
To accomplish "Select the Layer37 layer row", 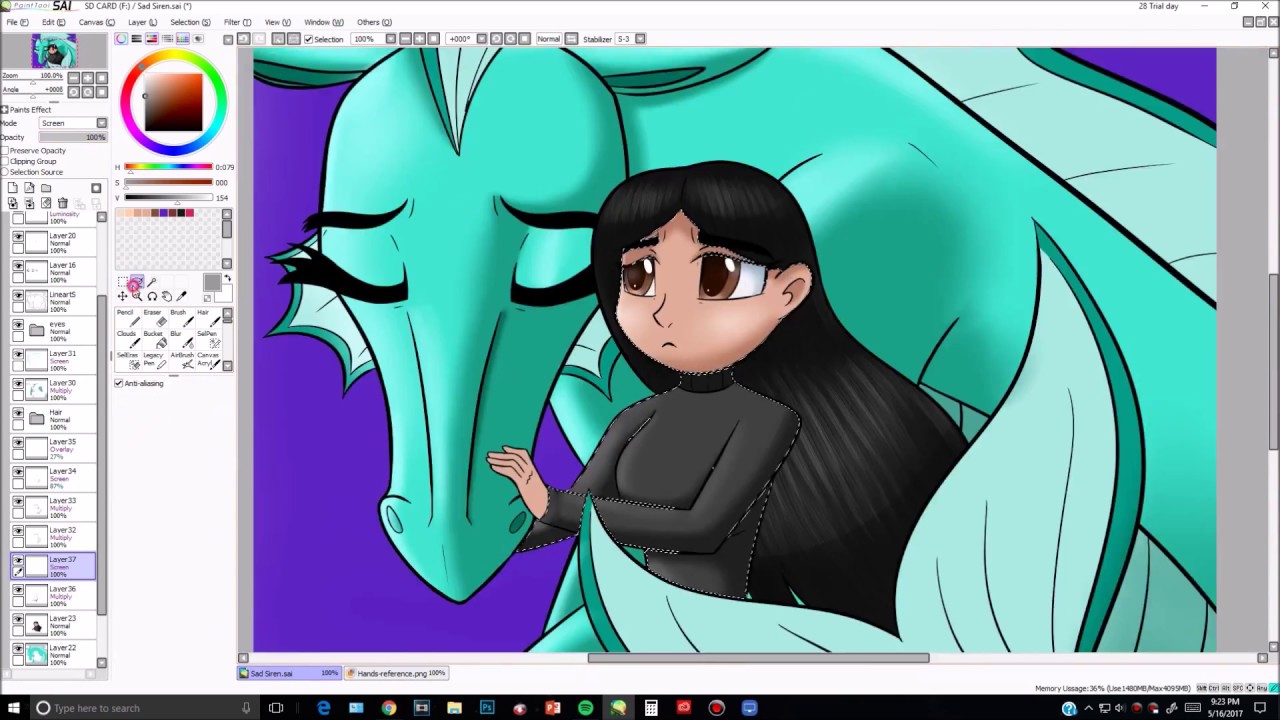I will click(53, 566).
